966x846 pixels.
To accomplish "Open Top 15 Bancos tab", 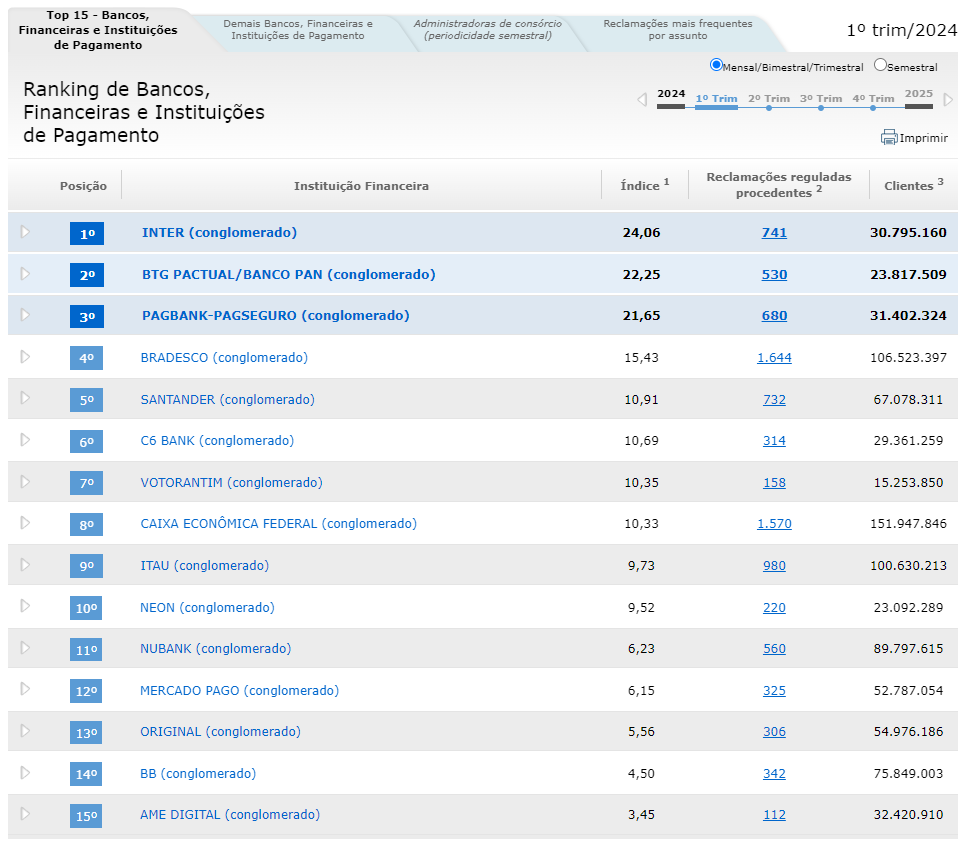I will tap(98, 30).
